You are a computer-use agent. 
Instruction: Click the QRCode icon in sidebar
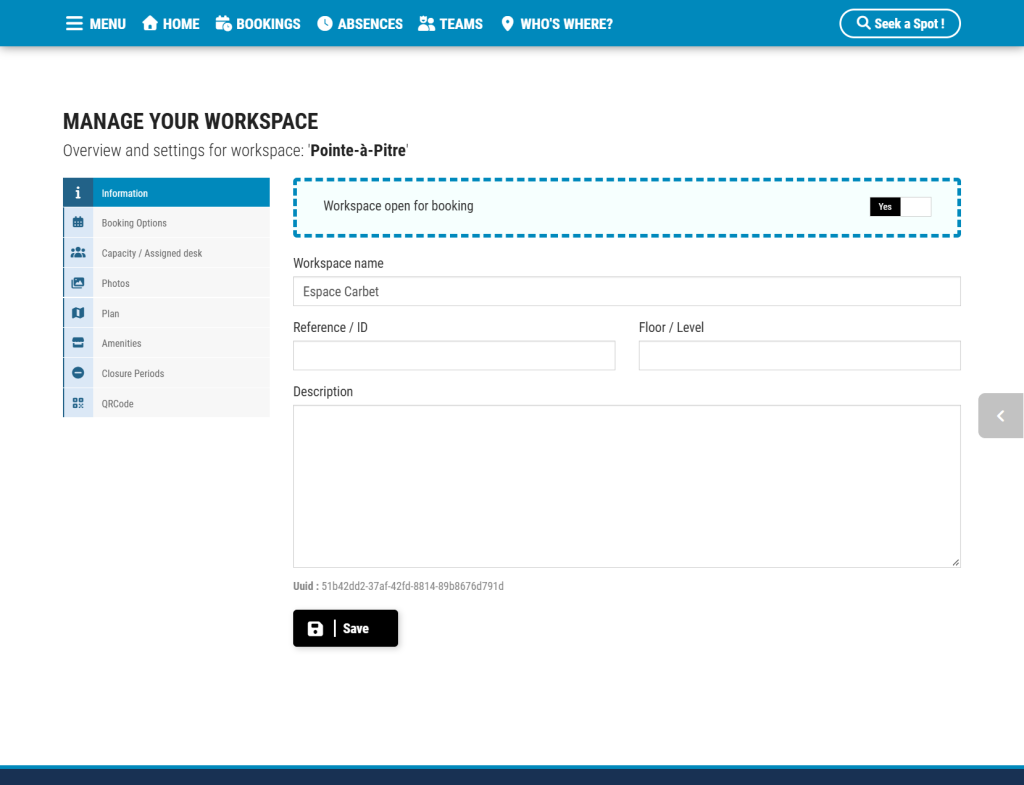coord(78,403)
